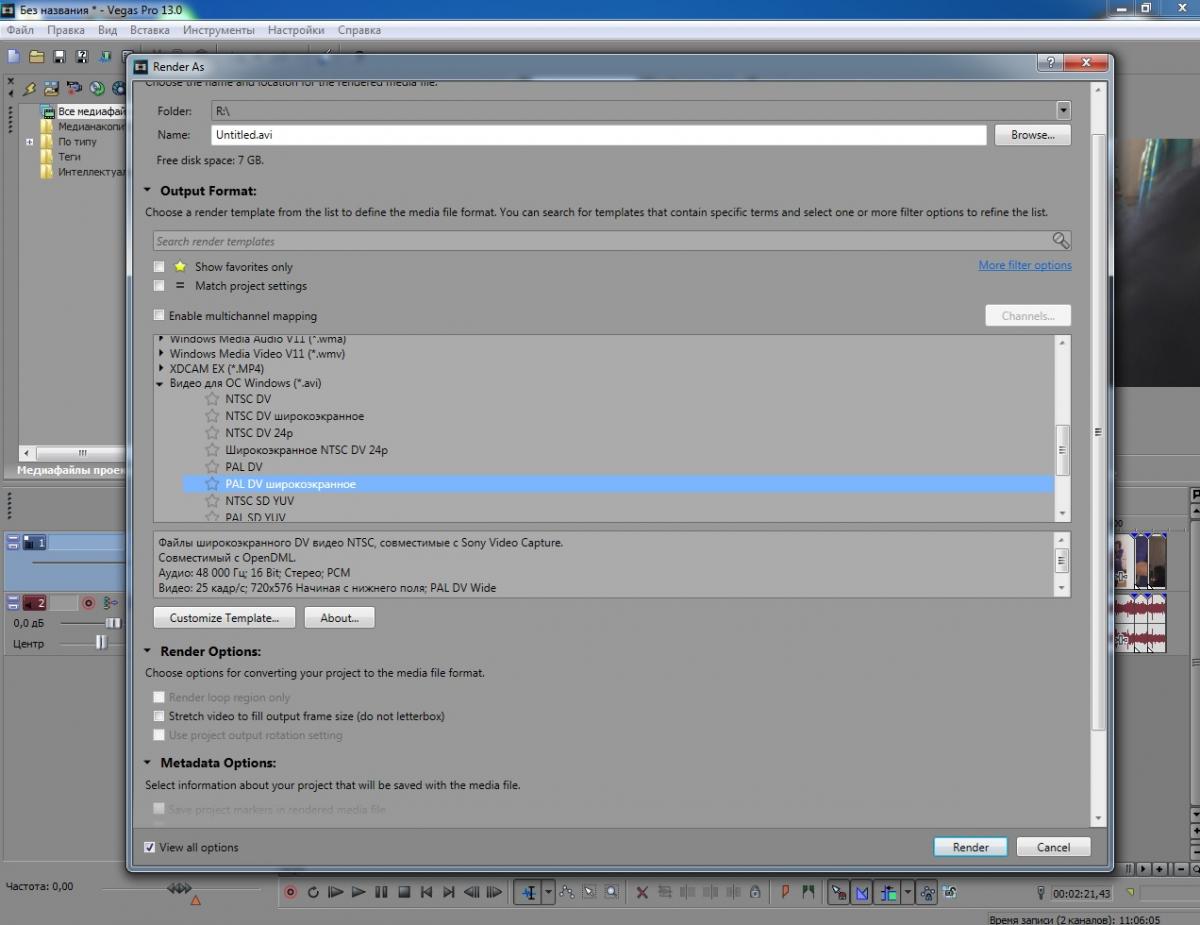This screenshot has height=925, width=1200.
Task: Pause playback in transport bar
Action: click(x=381, y=892)
